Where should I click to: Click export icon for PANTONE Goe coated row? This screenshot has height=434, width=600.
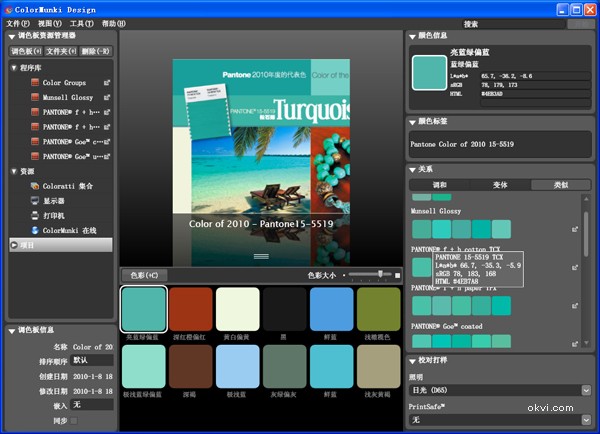pos(575,344)
